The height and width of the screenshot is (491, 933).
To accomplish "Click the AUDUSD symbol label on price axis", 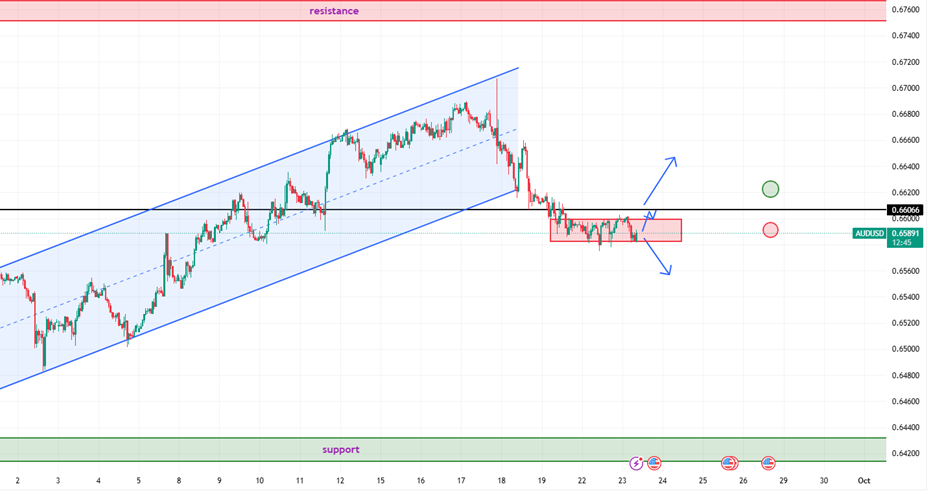I will coord(869,233).
